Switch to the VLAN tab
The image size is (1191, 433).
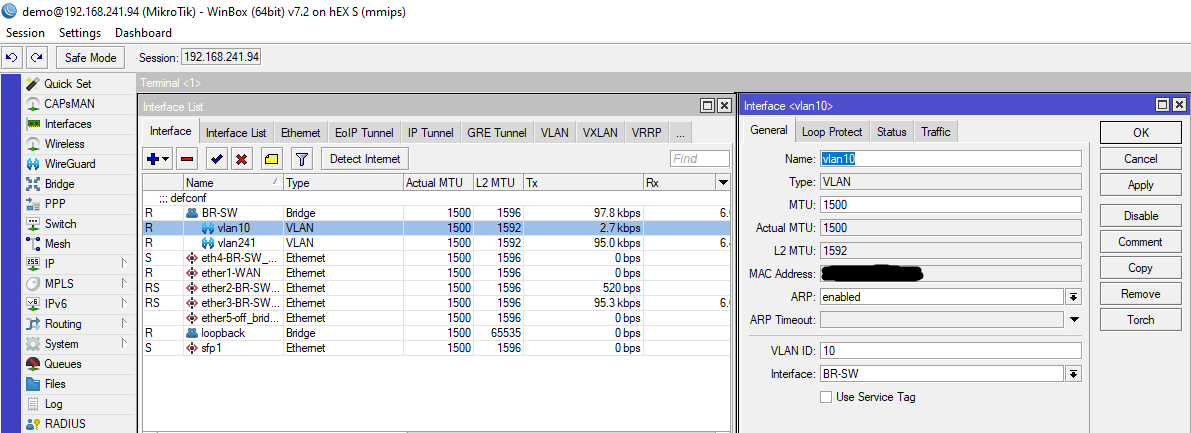pos(554,132)
